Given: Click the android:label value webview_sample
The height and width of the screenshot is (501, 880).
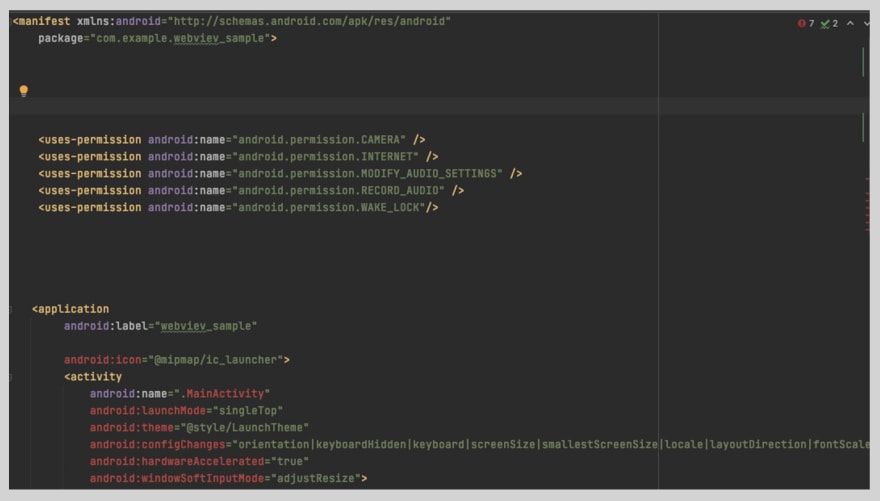Looking at the screenshot, I should pos(205,326).
